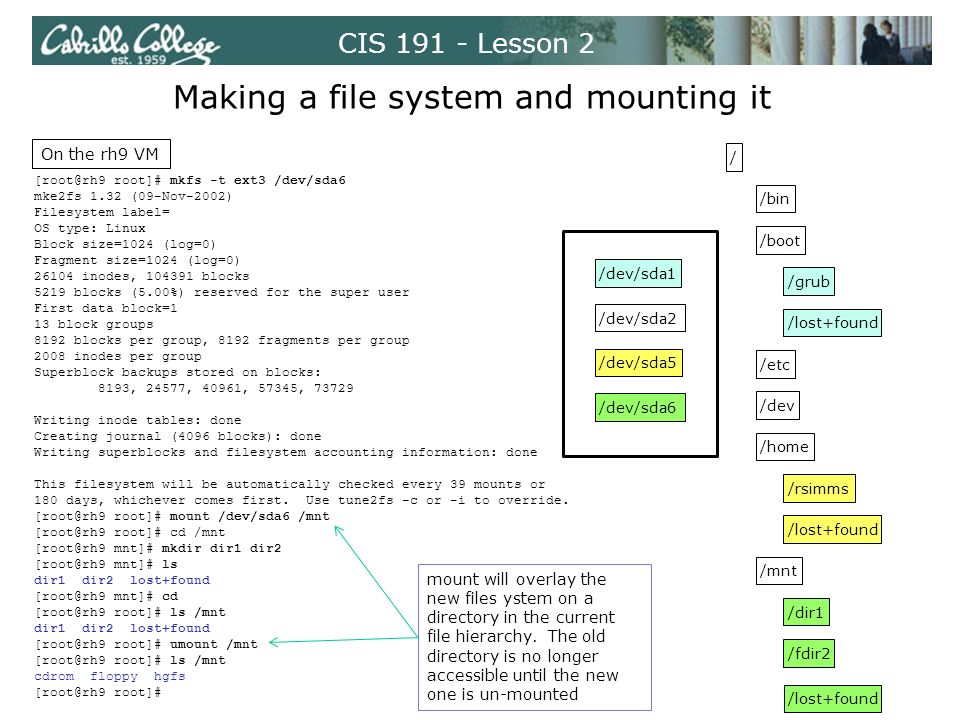Click the 'OS type: Linux' line

coord(90,228)
